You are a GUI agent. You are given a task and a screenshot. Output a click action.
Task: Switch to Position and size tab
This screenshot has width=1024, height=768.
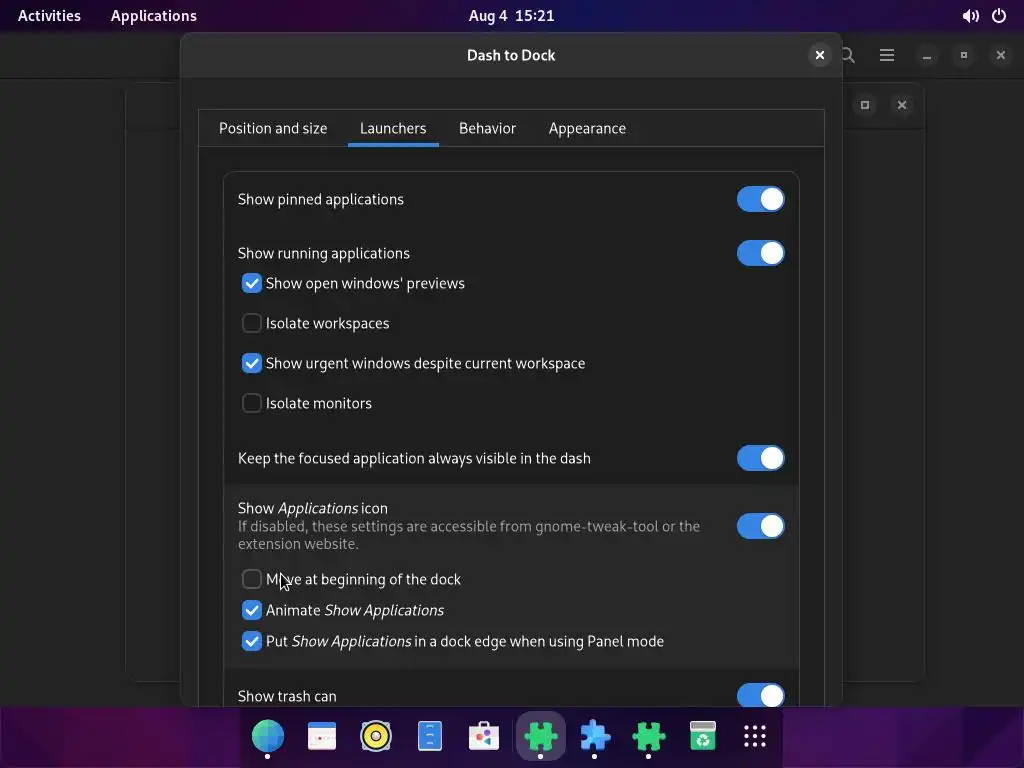coord(273,129)
